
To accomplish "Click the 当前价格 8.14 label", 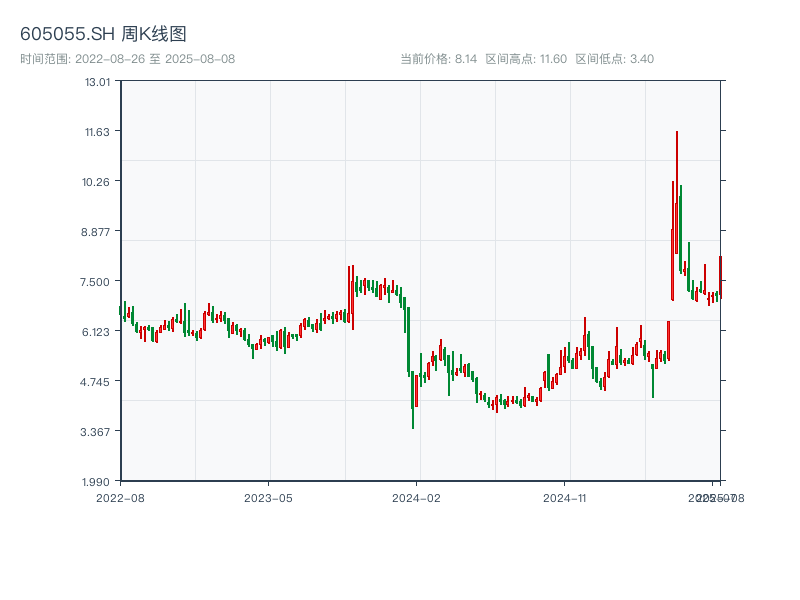I will (x=438, y=59).
